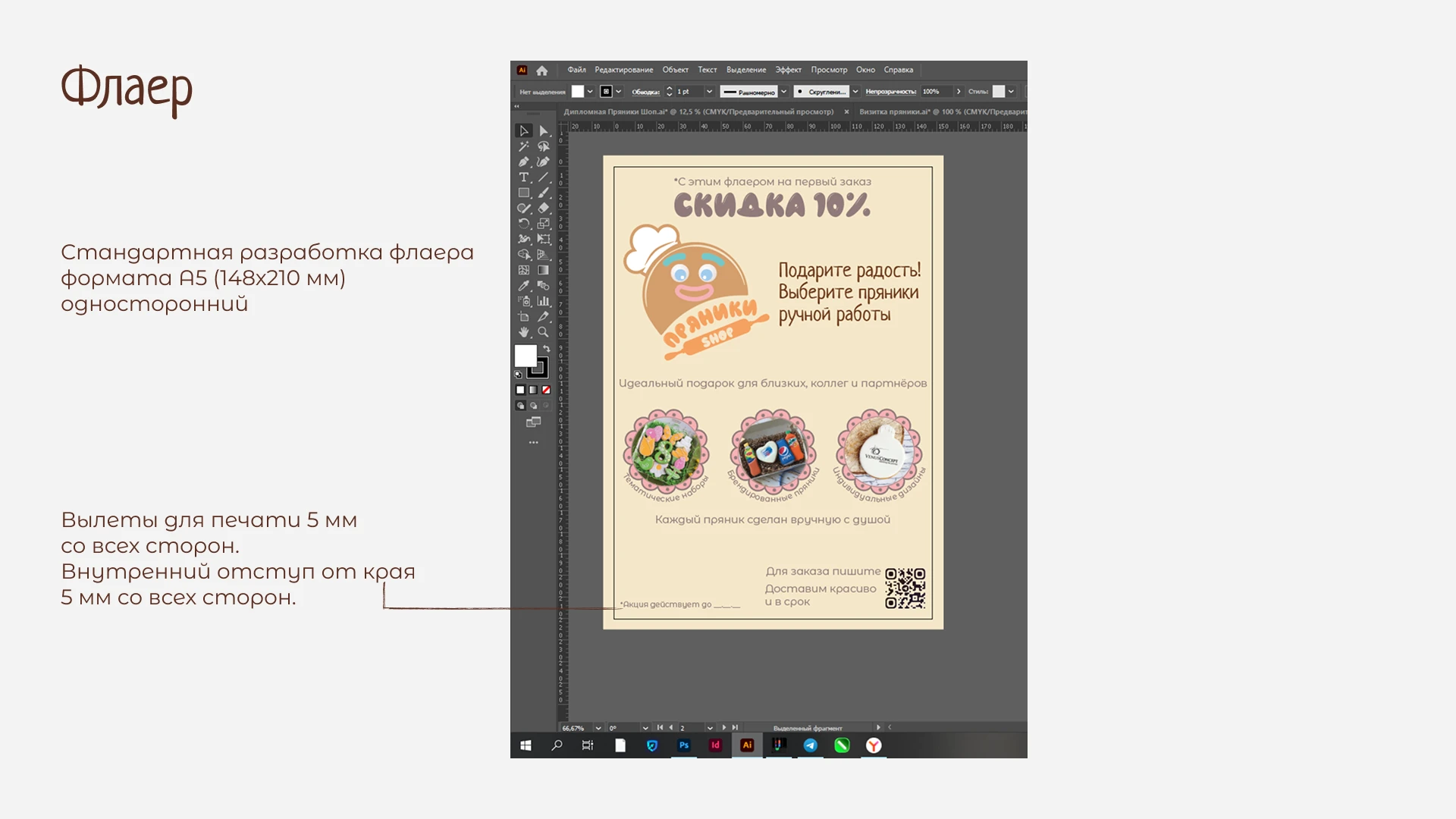Open the zoom level 66,67% dropdown

click(598, 728)
